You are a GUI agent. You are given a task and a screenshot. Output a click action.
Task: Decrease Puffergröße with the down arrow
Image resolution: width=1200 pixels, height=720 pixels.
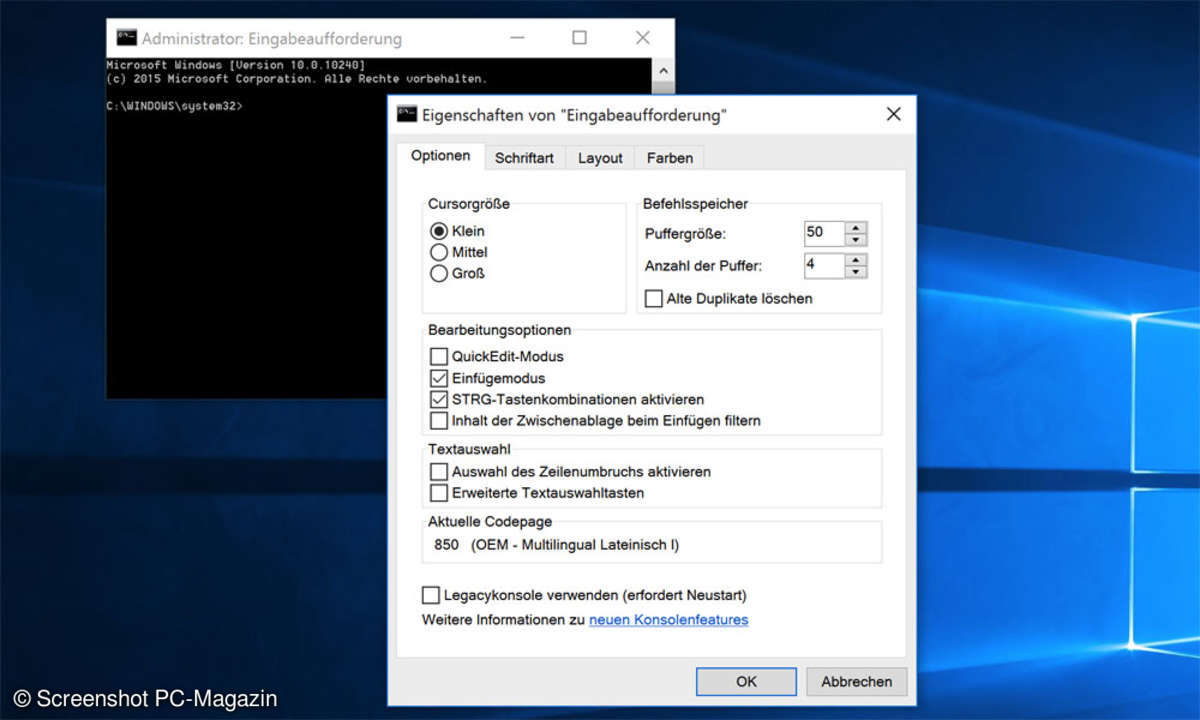[856, 239]
